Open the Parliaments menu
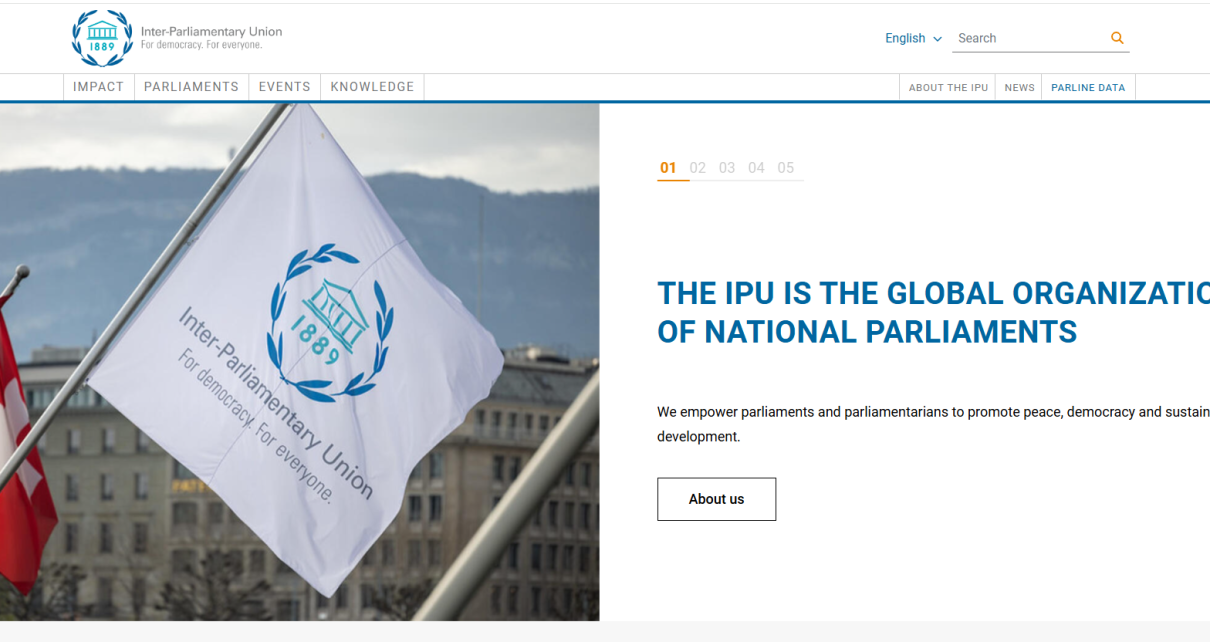The height and width of the screenshot is (642, 1210). 191,87
